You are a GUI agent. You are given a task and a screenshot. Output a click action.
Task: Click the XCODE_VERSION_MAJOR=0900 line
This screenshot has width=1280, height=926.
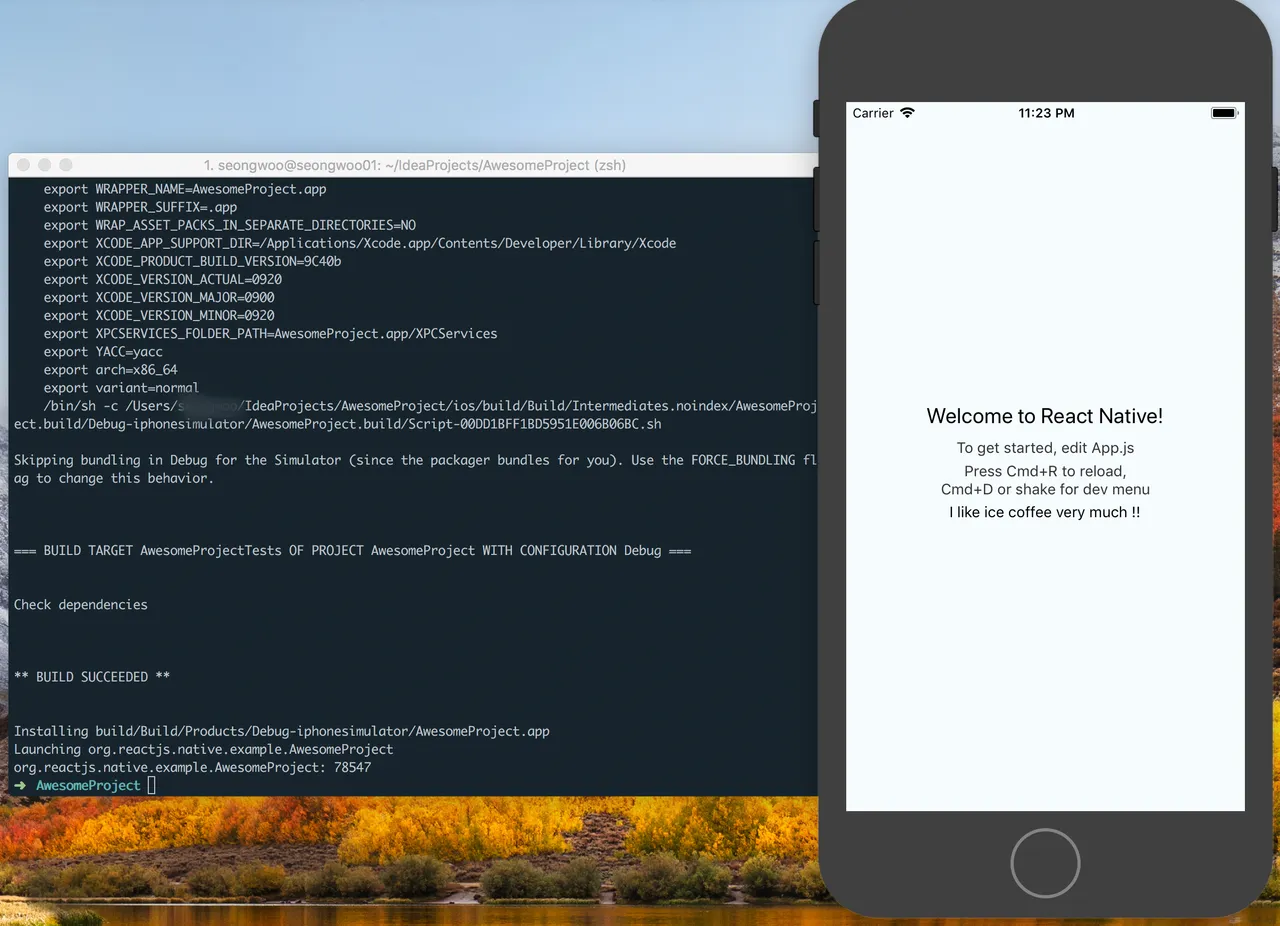[159, 297]
